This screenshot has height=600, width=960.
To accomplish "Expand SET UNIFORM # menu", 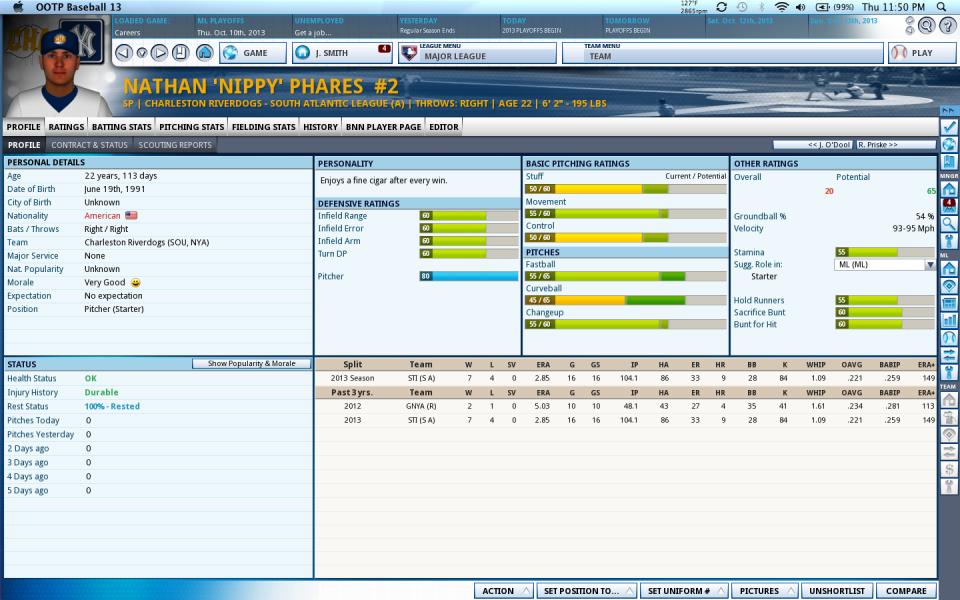I will point(684,591).
